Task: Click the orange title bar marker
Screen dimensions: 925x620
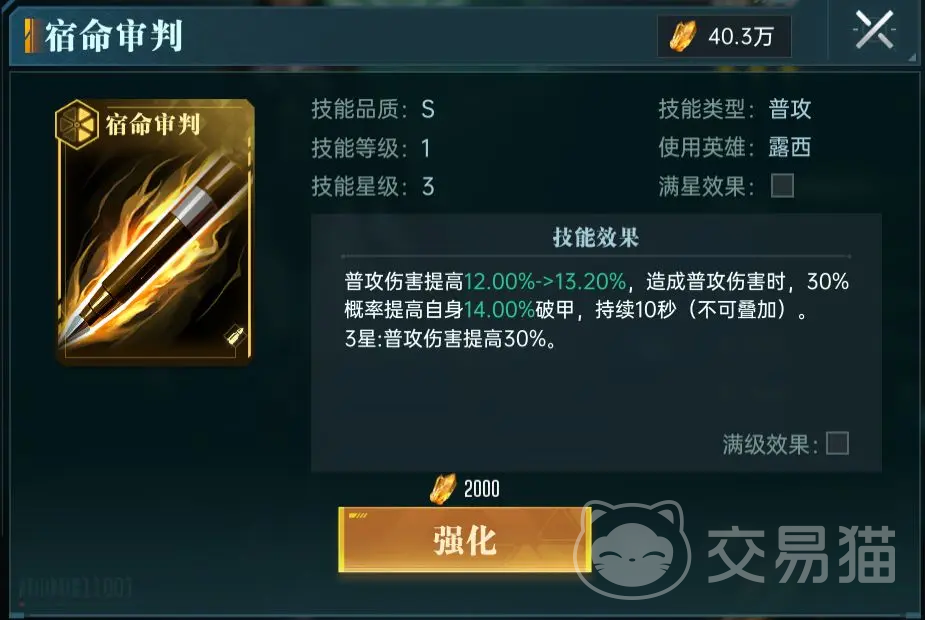Action: pyautogui.click(x=30, y=35)
